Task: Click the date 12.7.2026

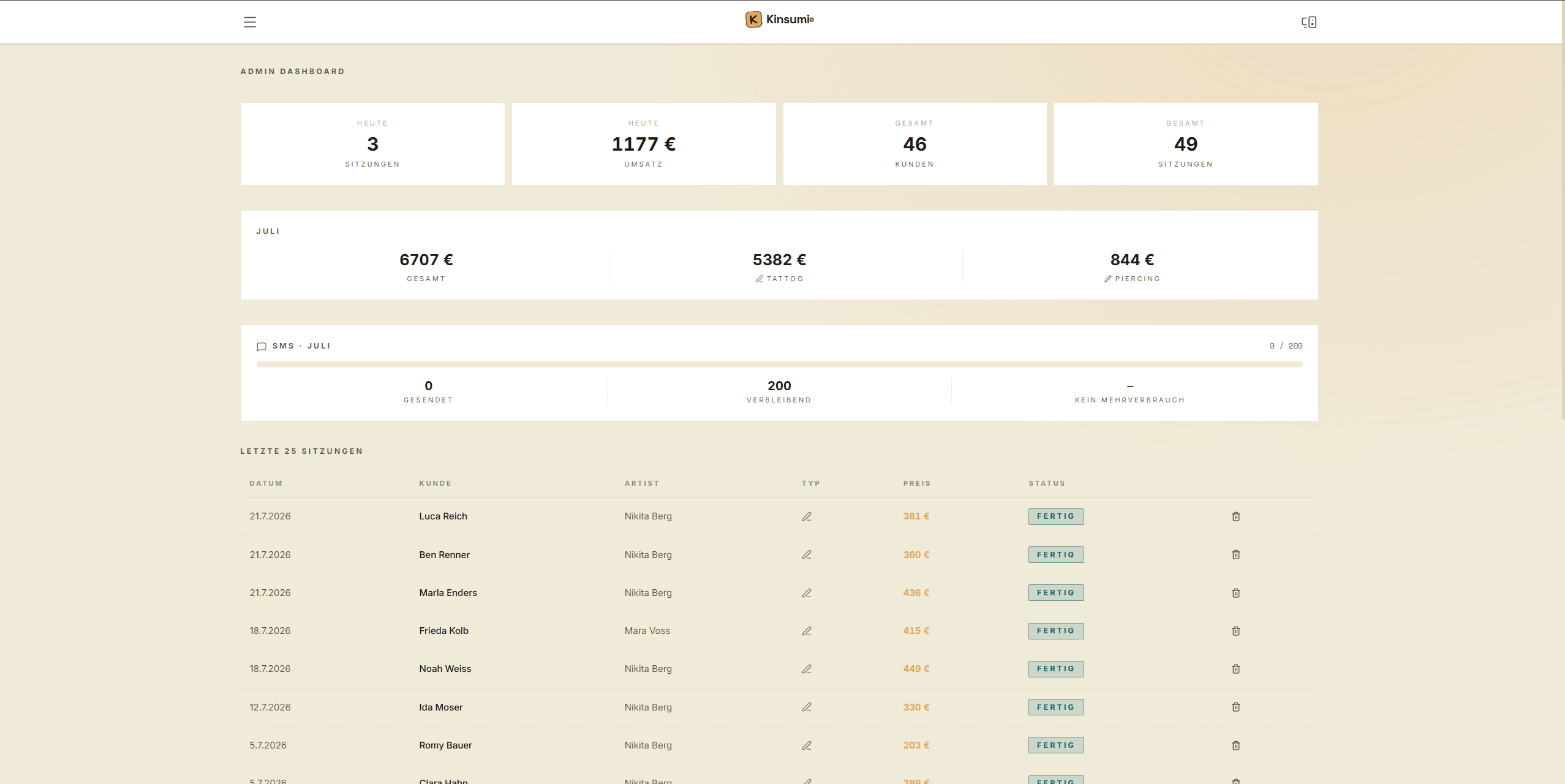Action: tap(270, 707)
